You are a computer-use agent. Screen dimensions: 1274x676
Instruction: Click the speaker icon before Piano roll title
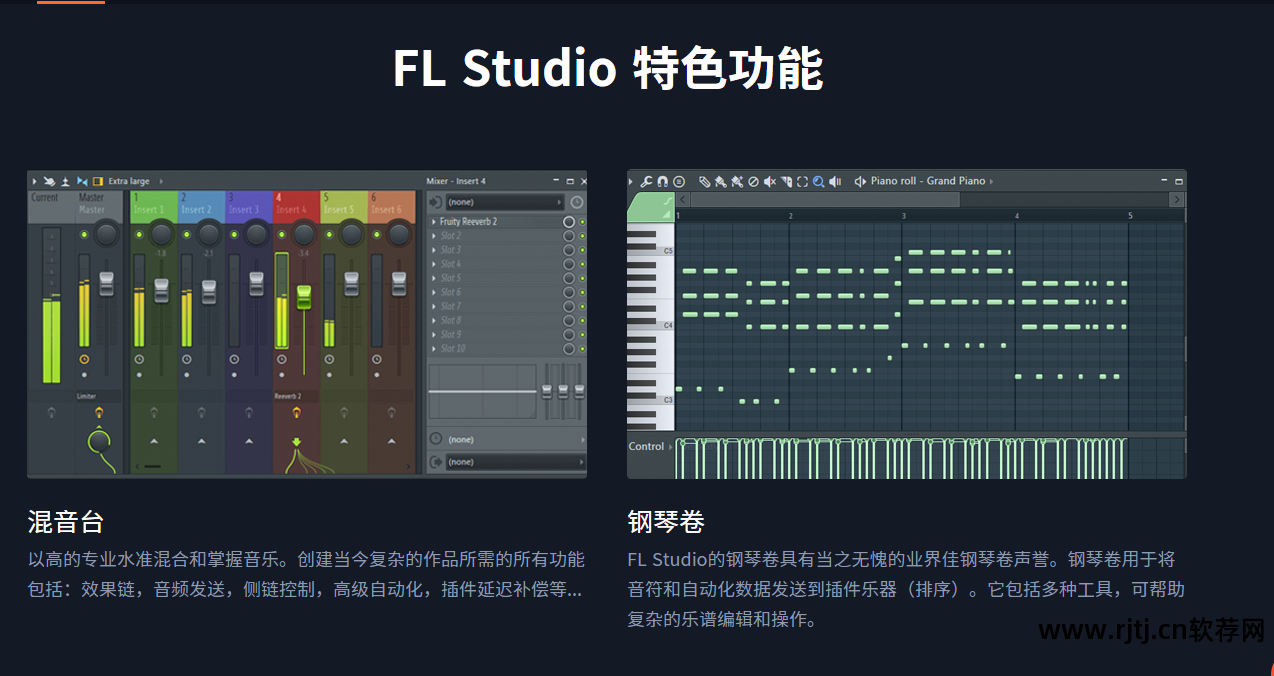pyautogui.click(x=860, y=181)
